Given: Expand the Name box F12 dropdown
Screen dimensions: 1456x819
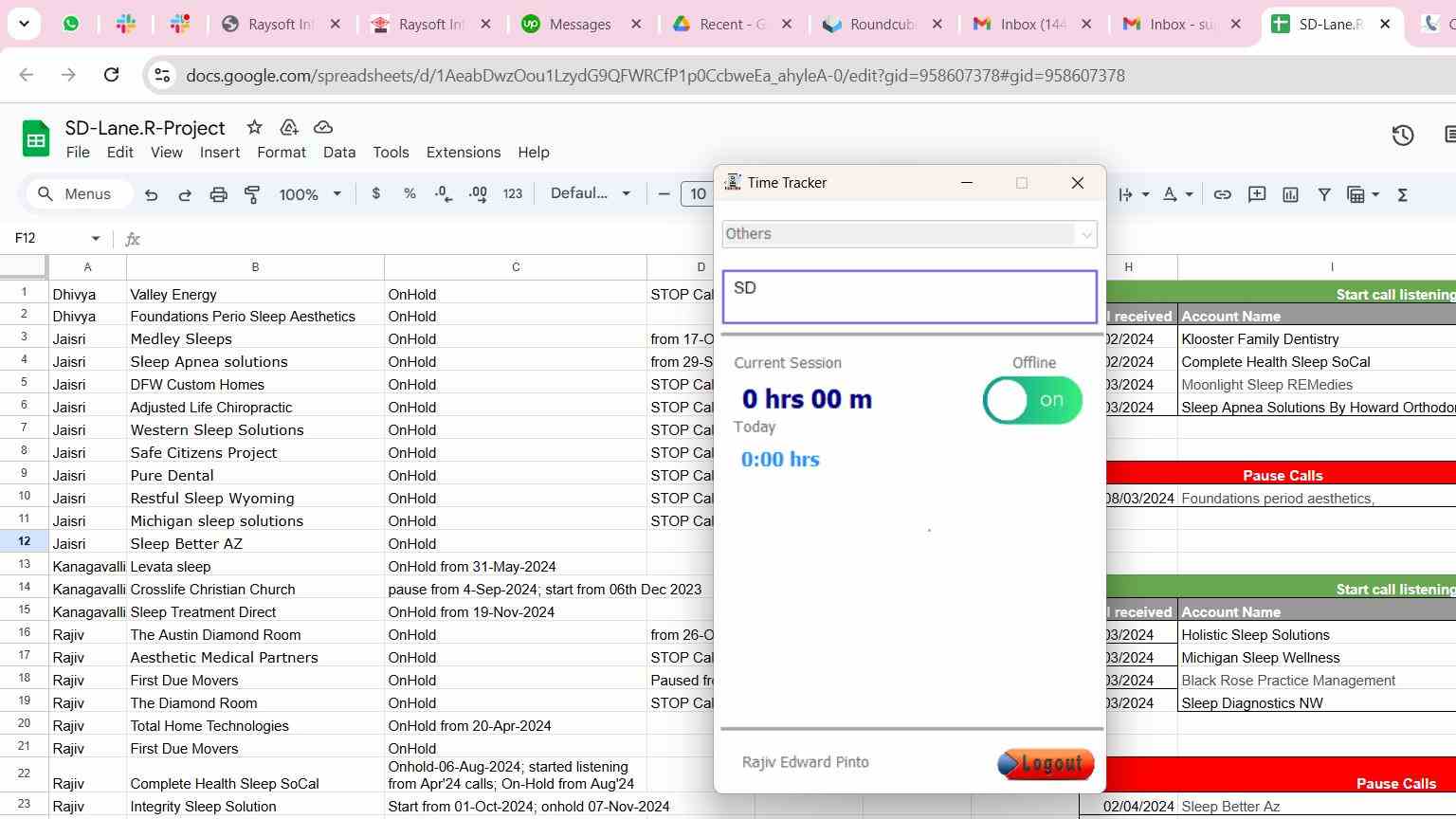Looking at the screenshot, I should point(95,238).
